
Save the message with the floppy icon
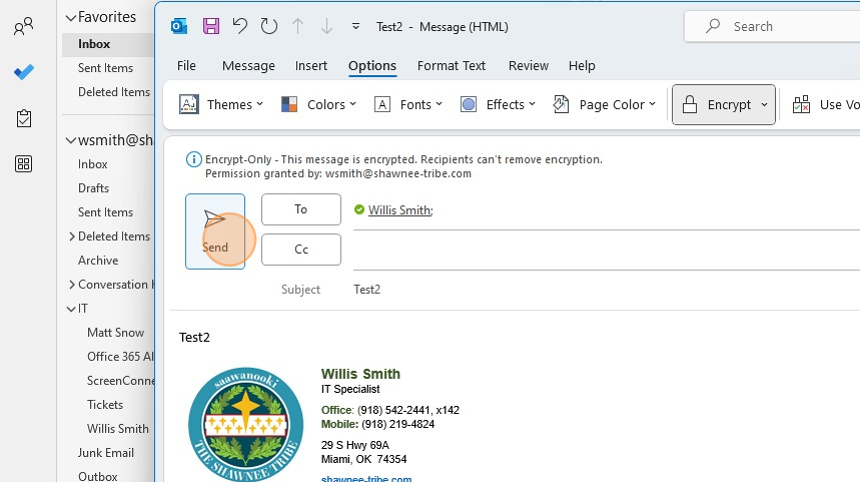coord(211,26)
